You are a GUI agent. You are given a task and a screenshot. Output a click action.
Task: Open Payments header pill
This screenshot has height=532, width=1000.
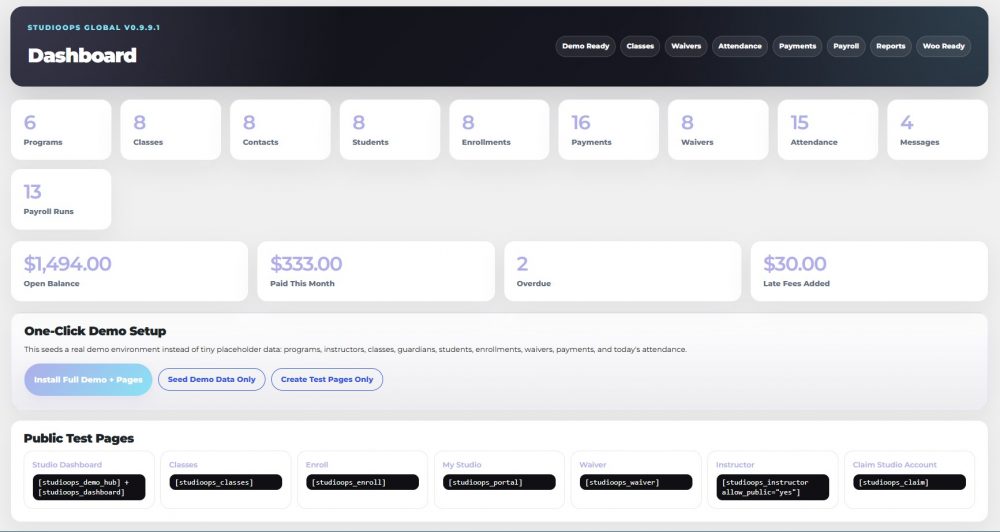[797, 46]
